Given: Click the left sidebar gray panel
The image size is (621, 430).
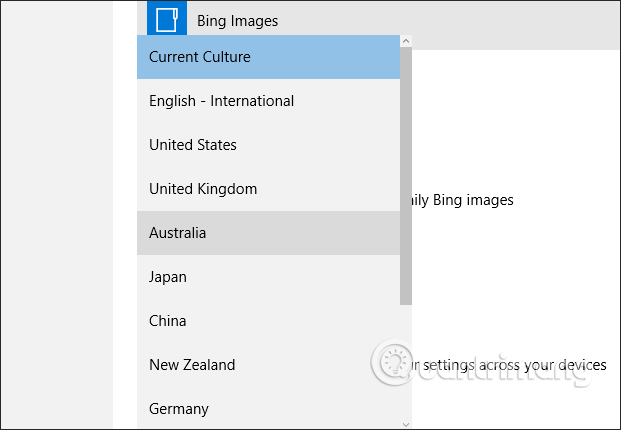Looking at the screenshot, I should [x=55, y=215].
